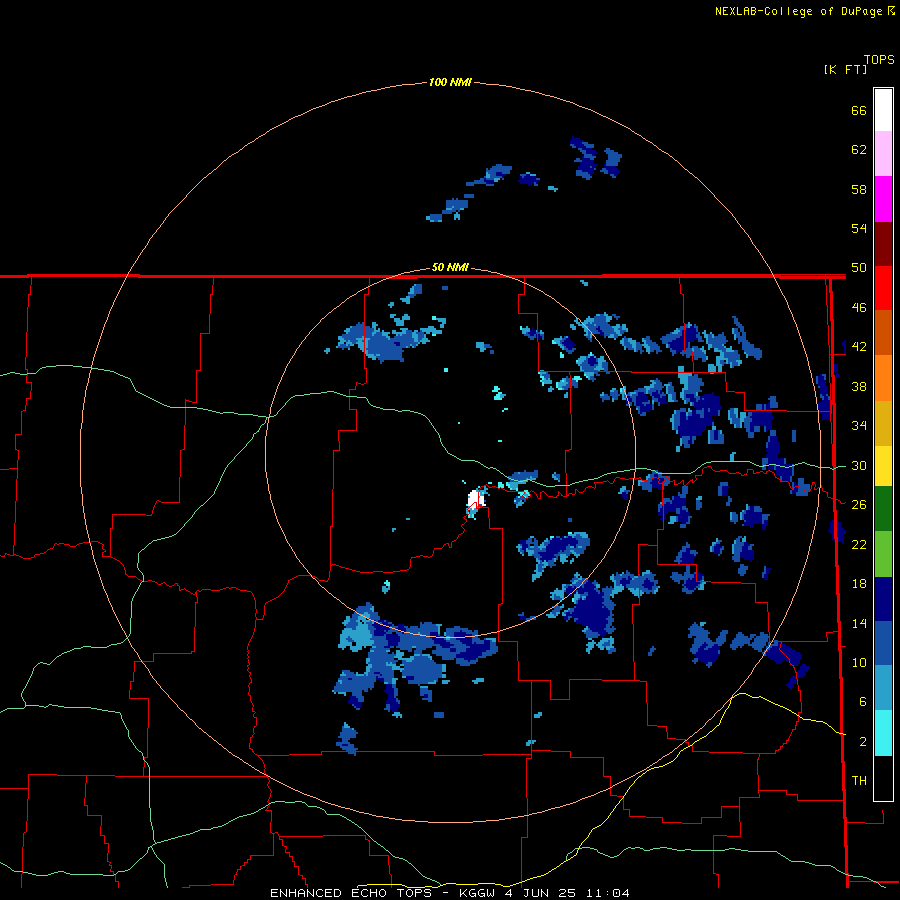
Task: Click the 66 legend value label
Action: [859, 110]
